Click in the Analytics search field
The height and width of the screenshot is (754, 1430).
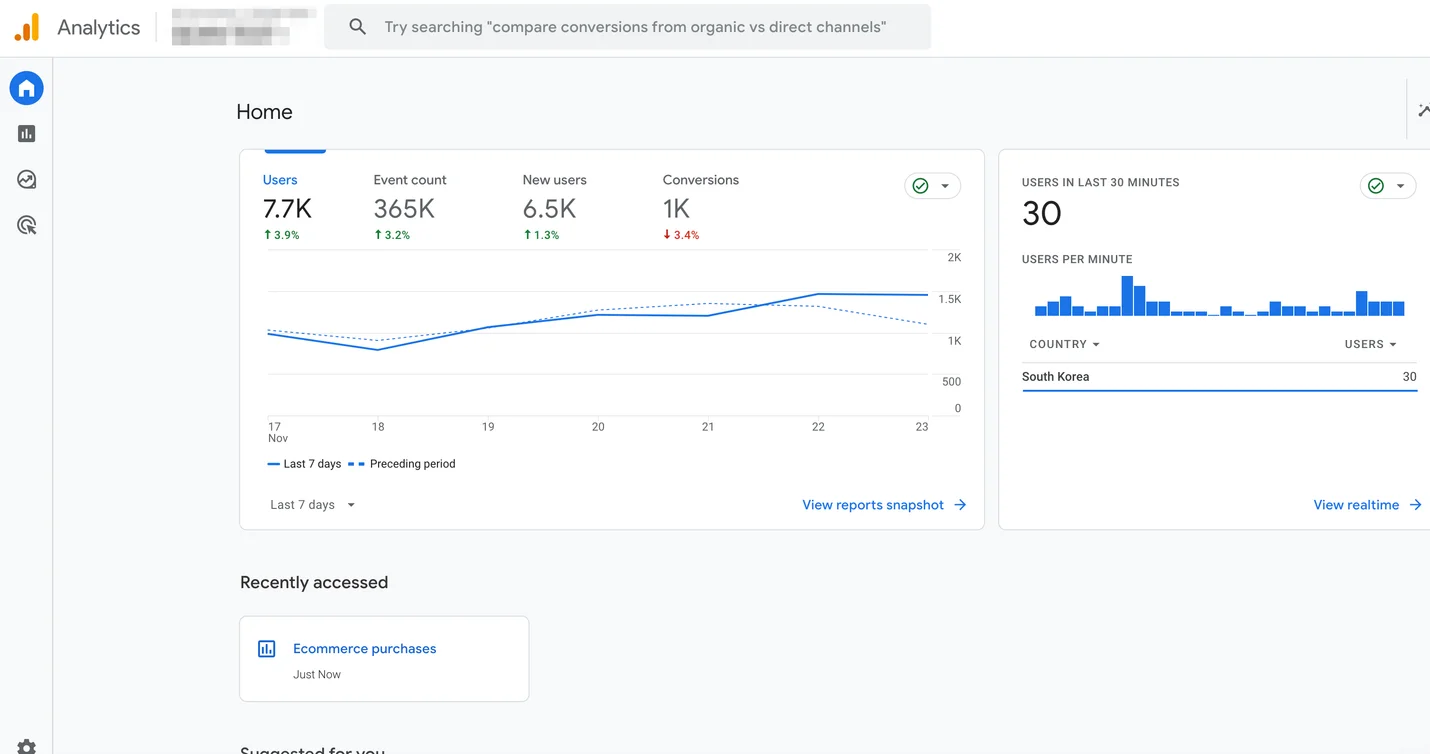[635, 27]
